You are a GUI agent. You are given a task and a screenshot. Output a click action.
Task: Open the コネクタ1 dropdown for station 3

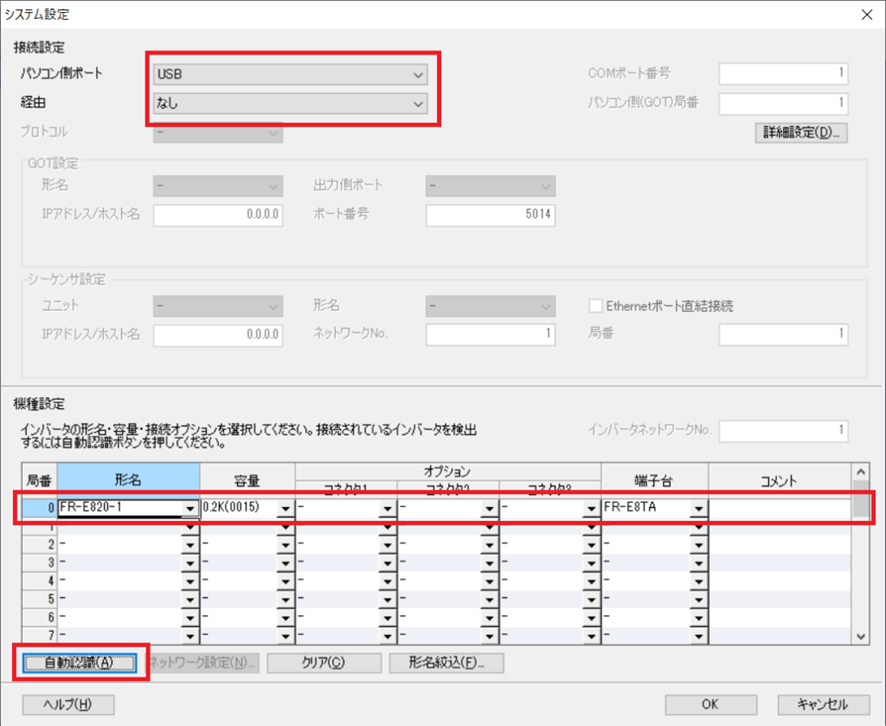387,563
